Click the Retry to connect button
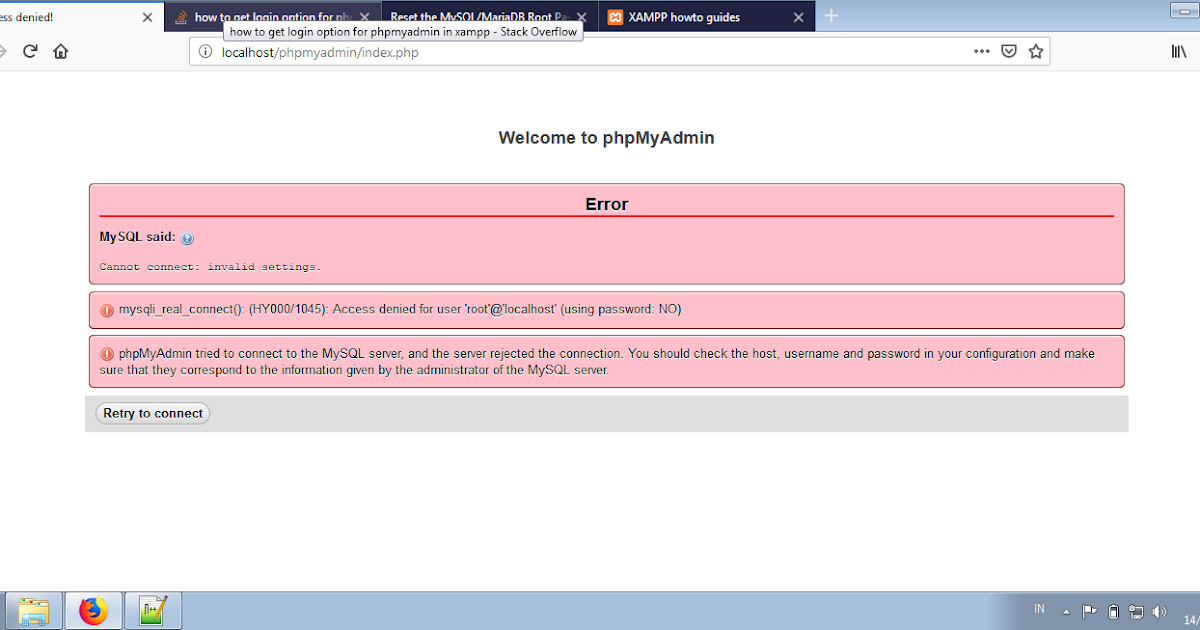Viewport: 1200px width, 630px height. click(x=153, y=413)
